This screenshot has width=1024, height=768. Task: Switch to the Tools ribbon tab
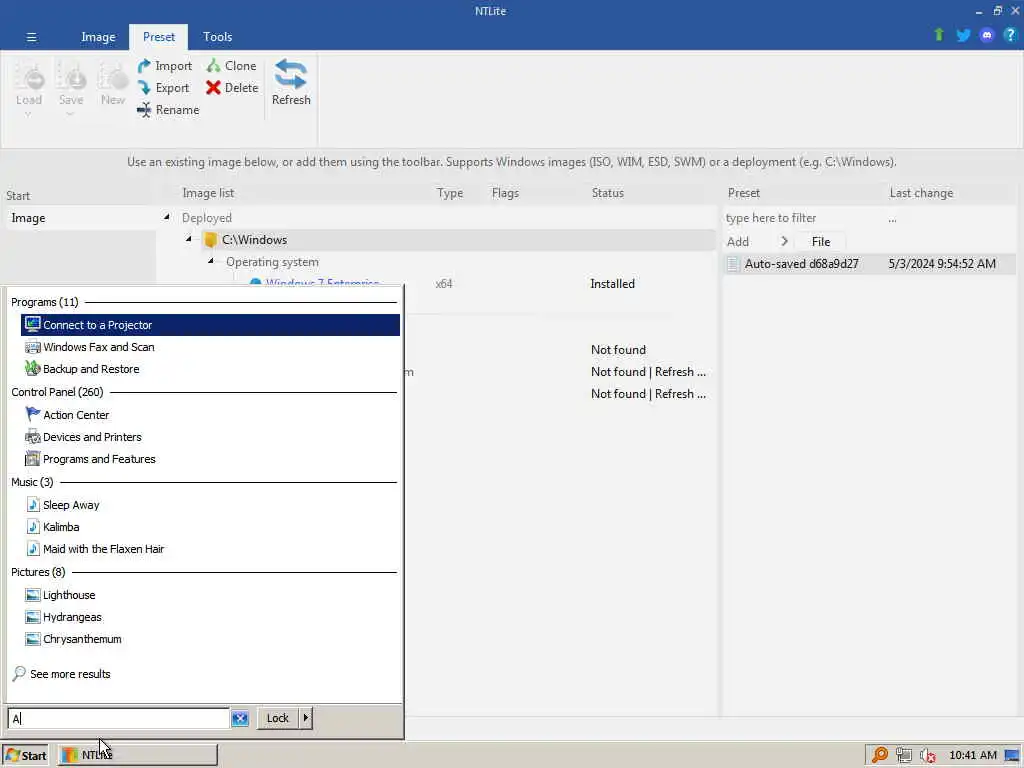tap(217, 37)
